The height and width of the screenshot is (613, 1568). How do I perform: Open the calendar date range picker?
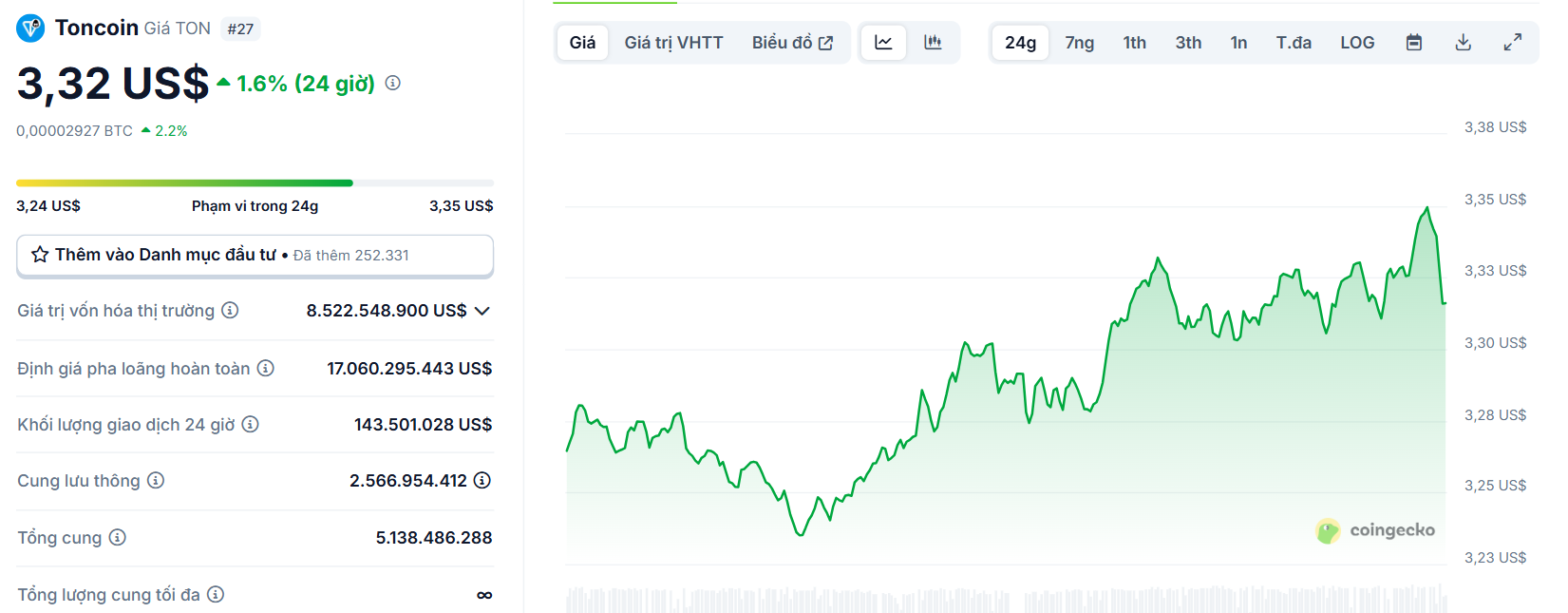pos(1414,43)
